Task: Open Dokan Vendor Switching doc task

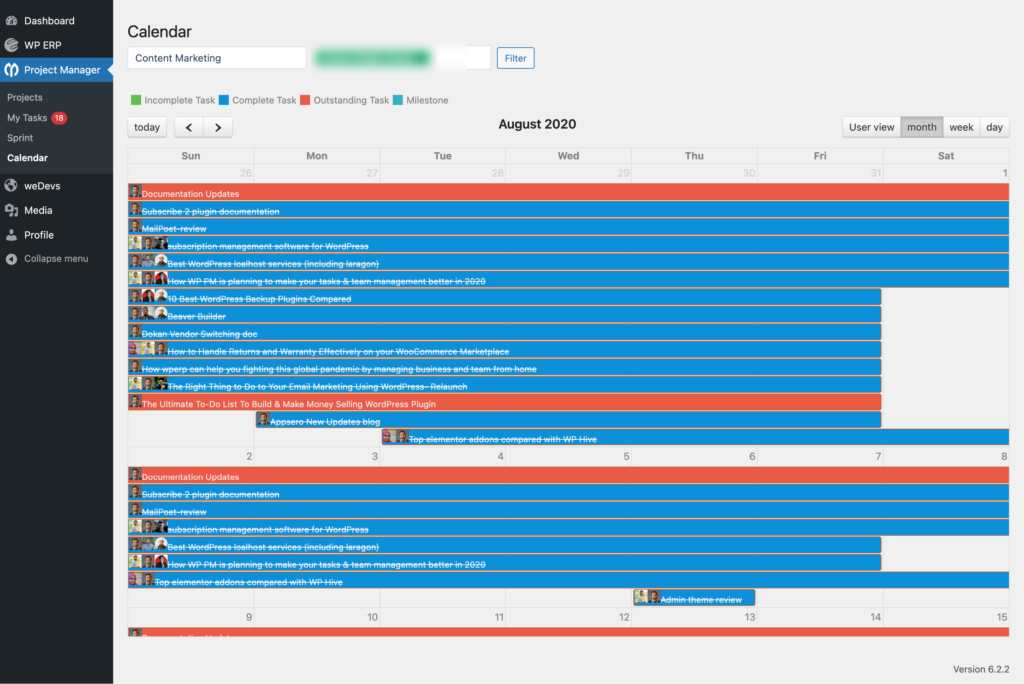Action: [x=505, y=333]
